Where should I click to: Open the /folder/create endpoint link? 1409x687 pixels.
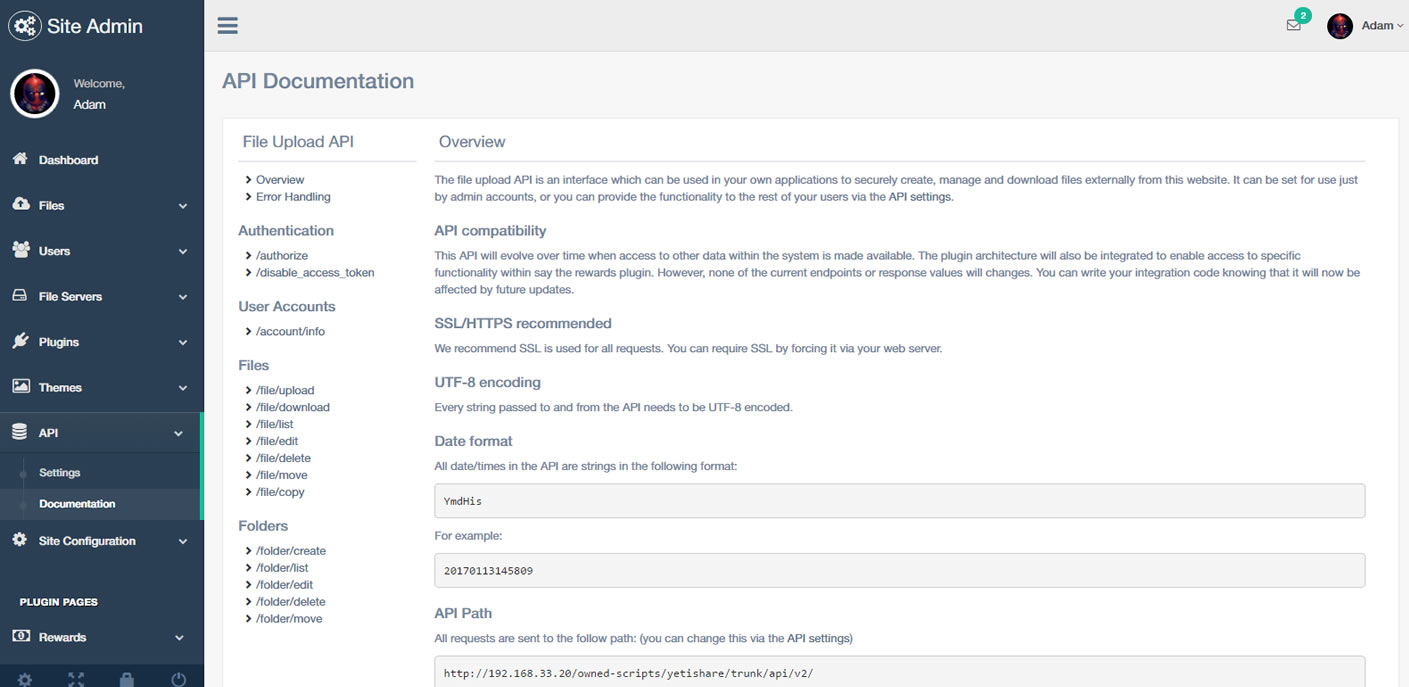291,551
